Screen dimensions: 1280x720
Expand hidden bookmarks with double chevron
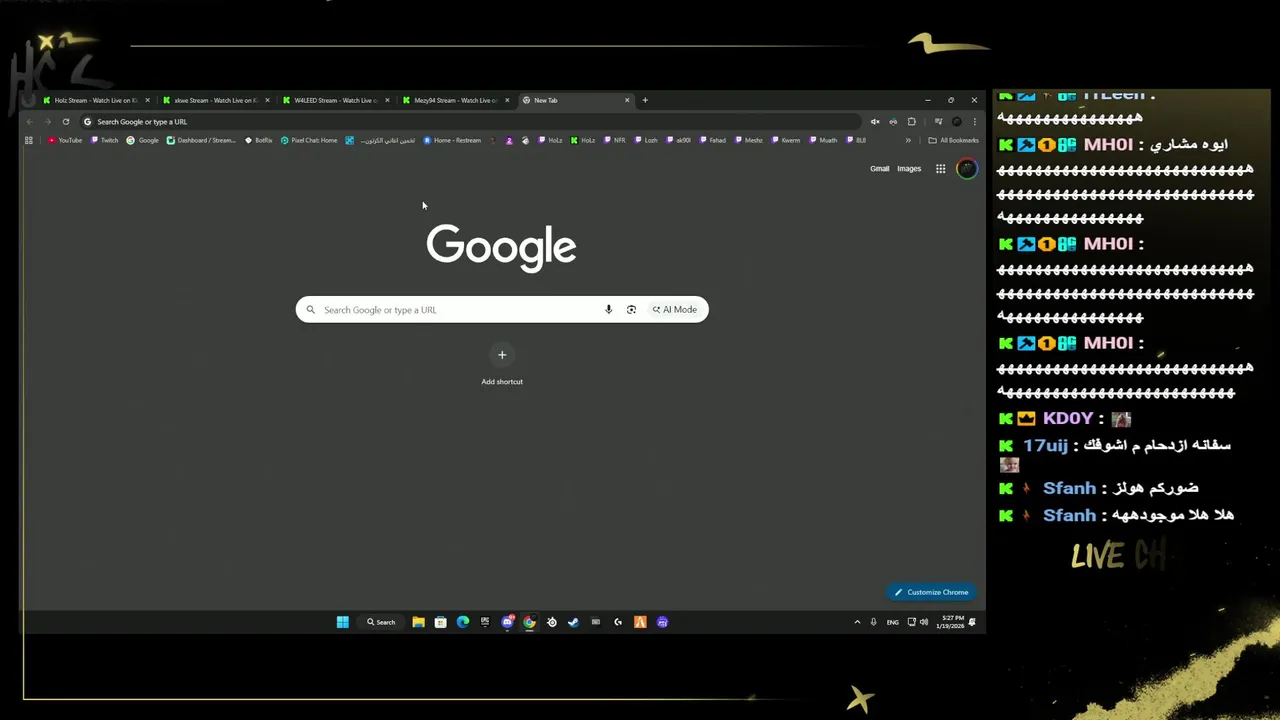[x=908, y=140]
